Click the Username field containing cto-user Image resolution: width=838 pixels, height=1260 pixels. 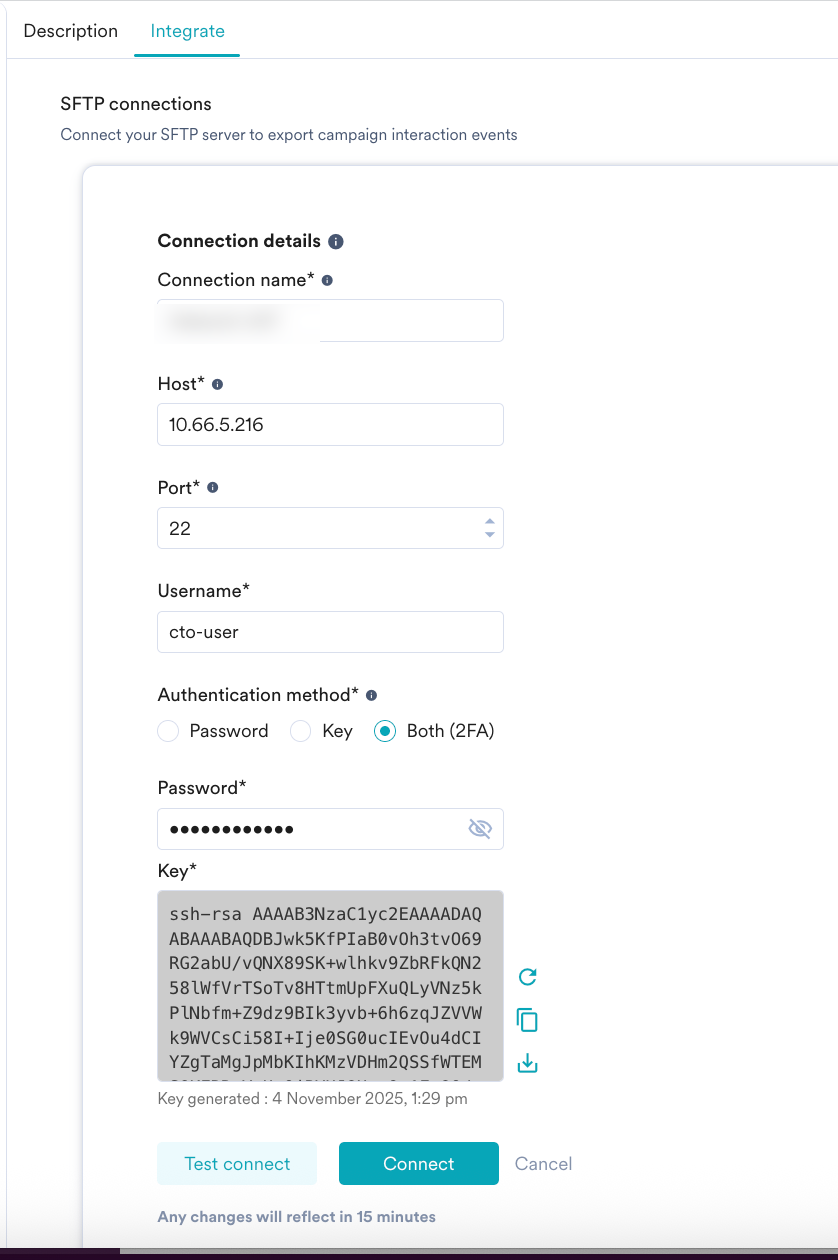click(330, 632)
